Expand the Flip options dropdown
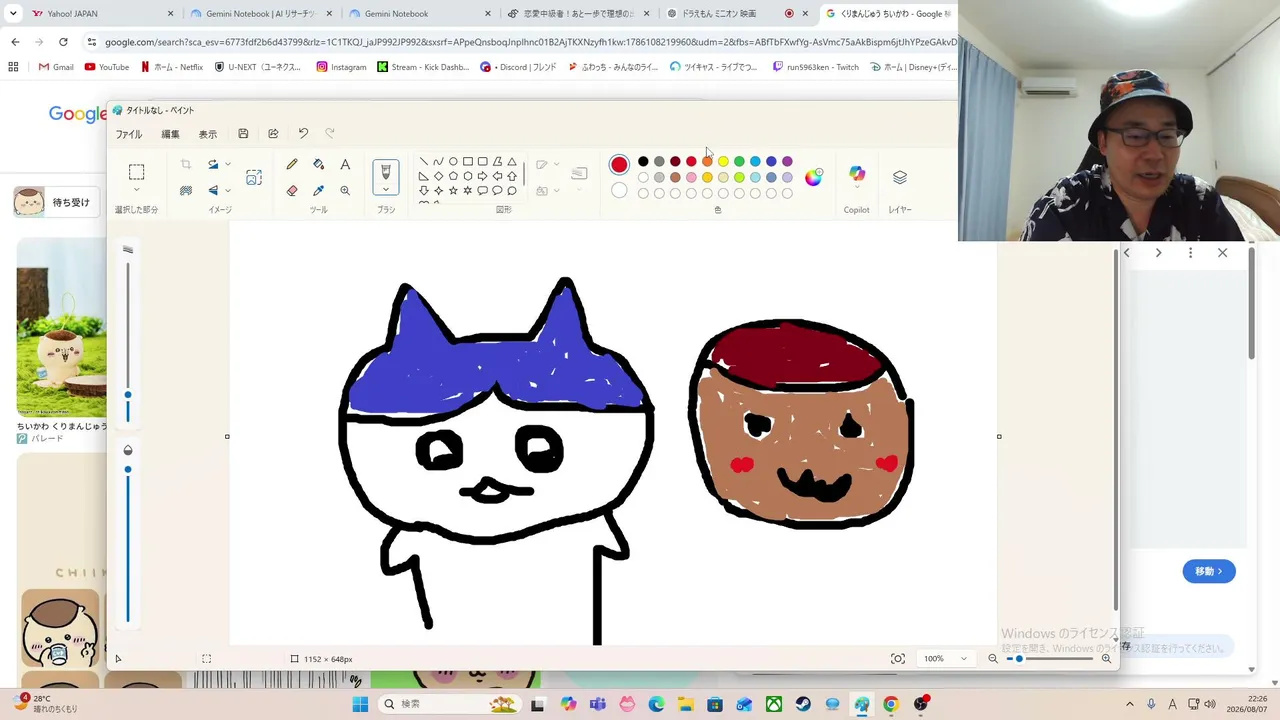The width and height of the screenshot is (1280, 720). click(x=228, y=190)
